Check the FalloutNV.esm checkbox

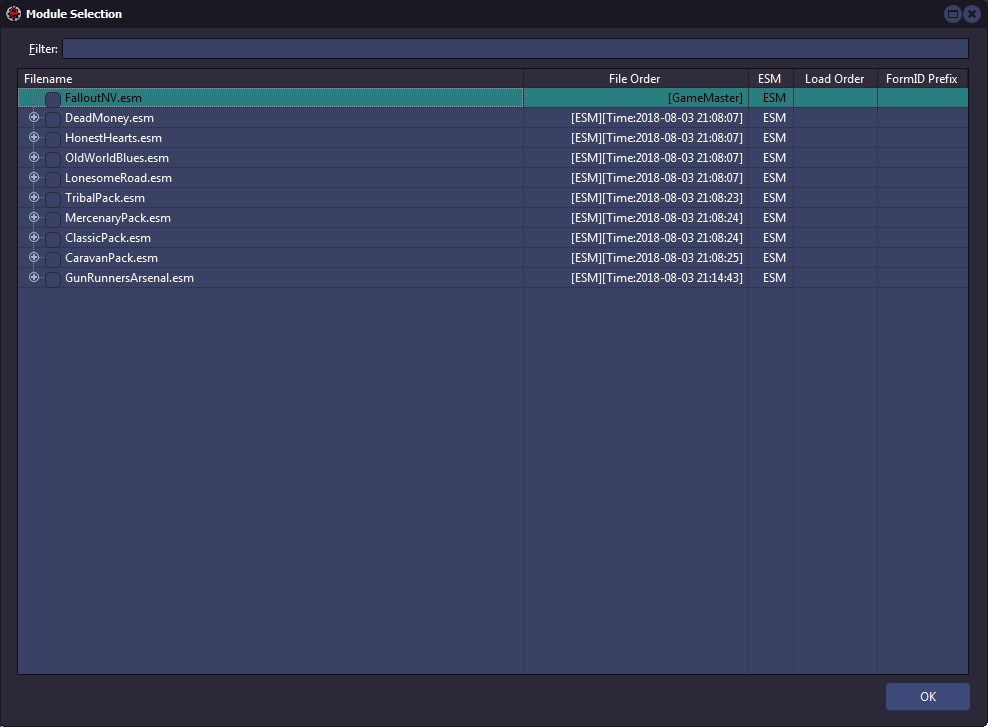point(53,99)
